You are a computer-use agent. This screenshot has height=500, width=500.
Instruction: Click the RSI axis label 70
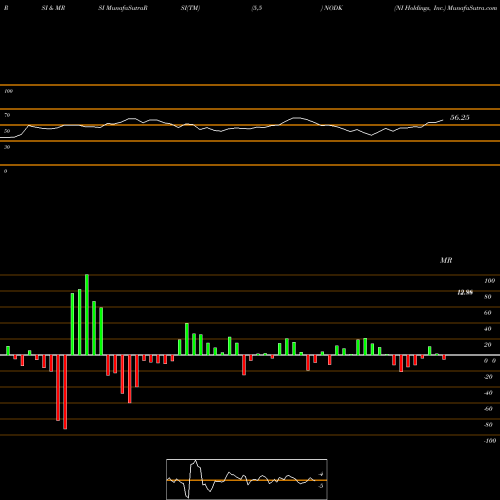(7, 115)
